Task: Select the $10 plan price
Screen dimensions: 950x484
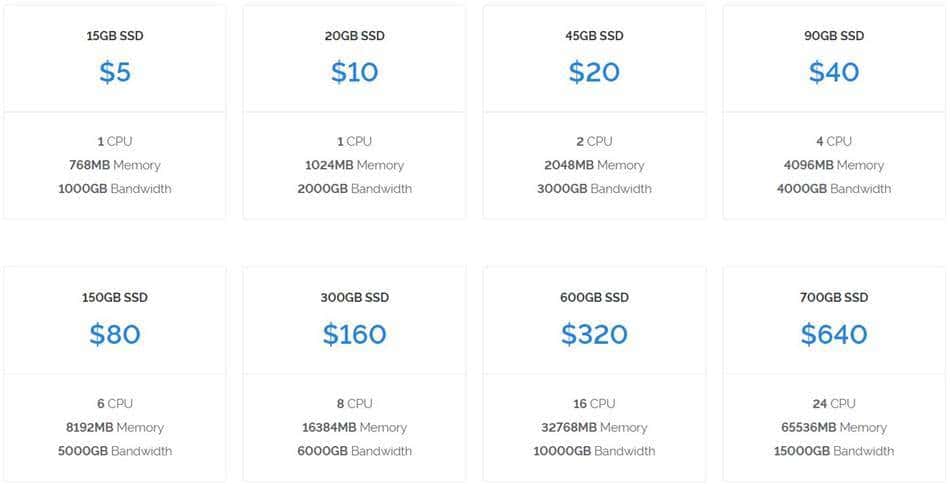Action: pos(354,72)
